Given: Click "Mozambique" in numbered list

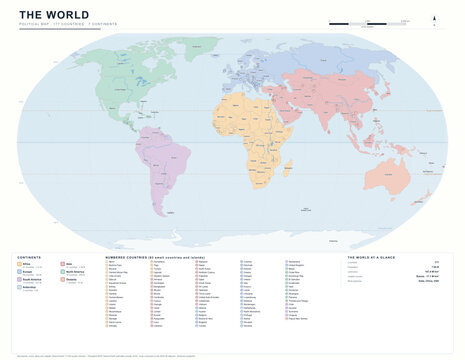Looking at the screenshot, I should [115, 311].
